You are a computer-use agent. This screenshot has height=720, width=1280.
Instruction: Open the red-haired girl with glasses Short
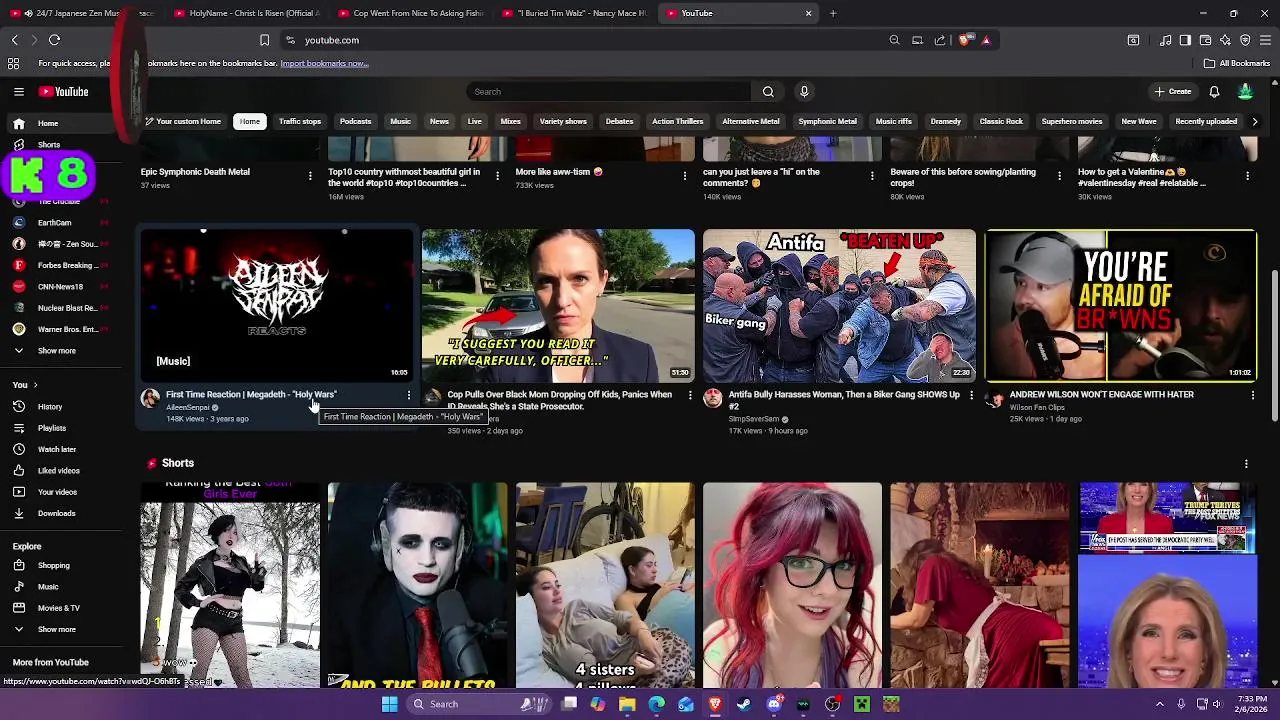(x=792, y=585)
